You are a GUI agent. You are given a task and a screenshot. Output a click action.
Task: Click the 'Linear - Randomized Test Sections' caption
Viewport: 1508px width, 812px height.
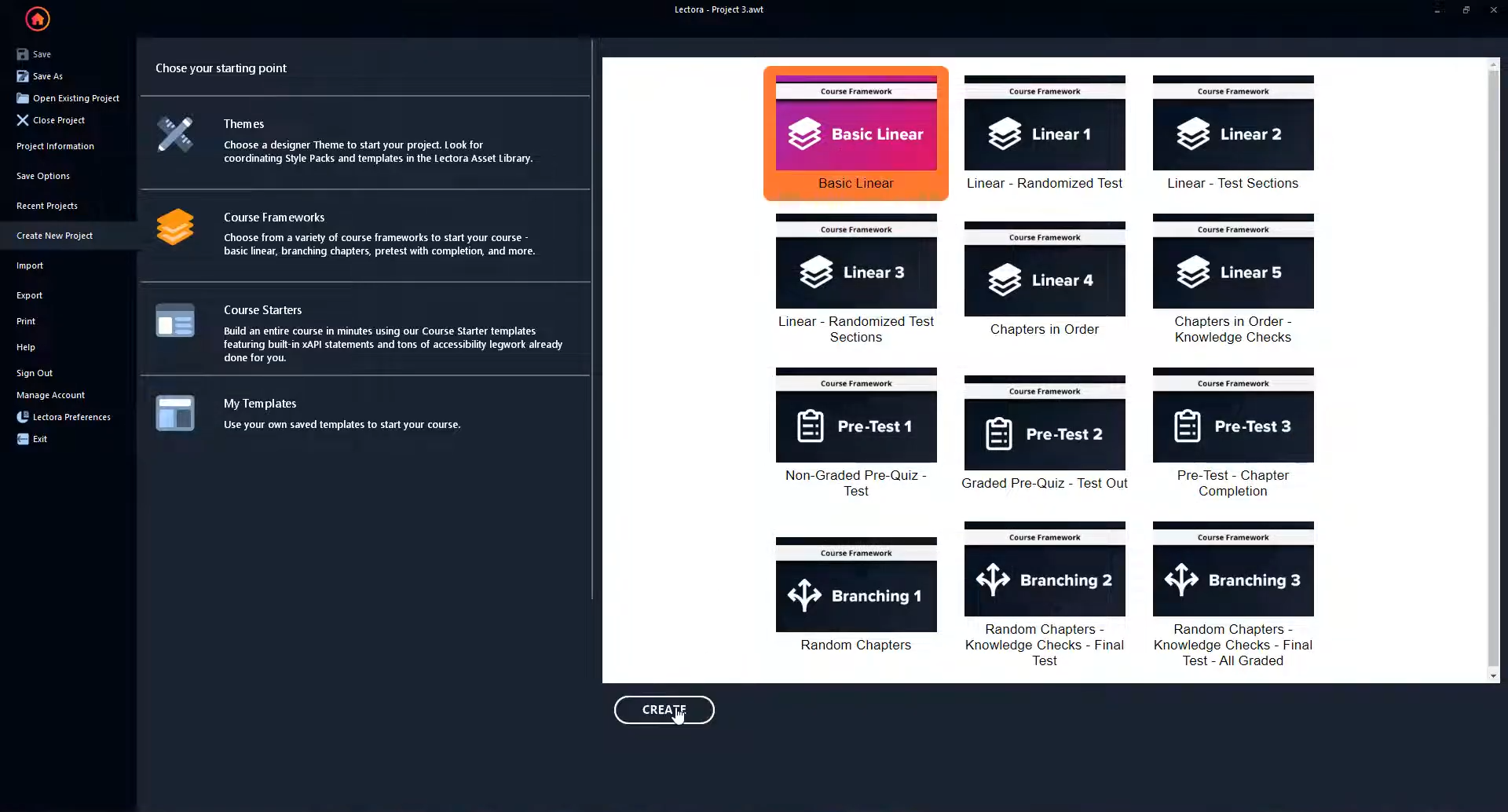pyautogui.click(x=856, y=329)
